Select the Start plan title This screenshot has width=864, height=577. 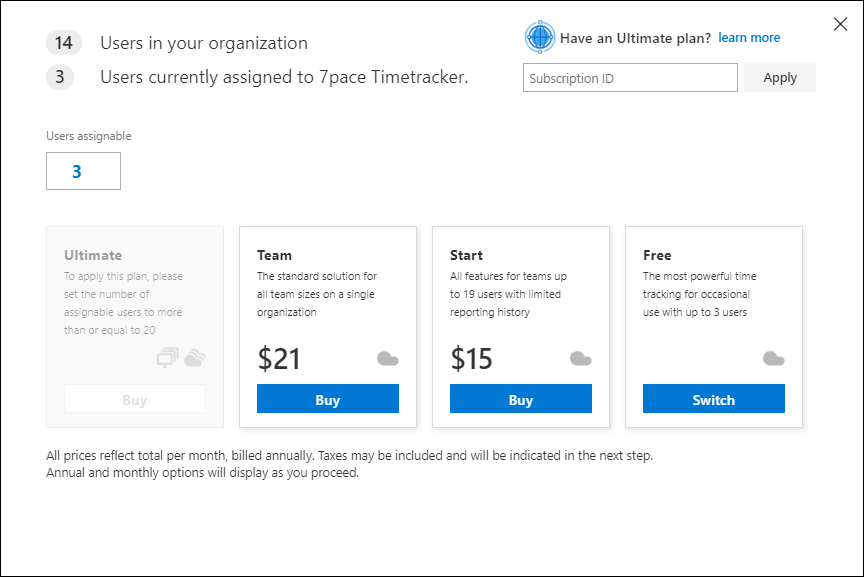click(466, 255)
